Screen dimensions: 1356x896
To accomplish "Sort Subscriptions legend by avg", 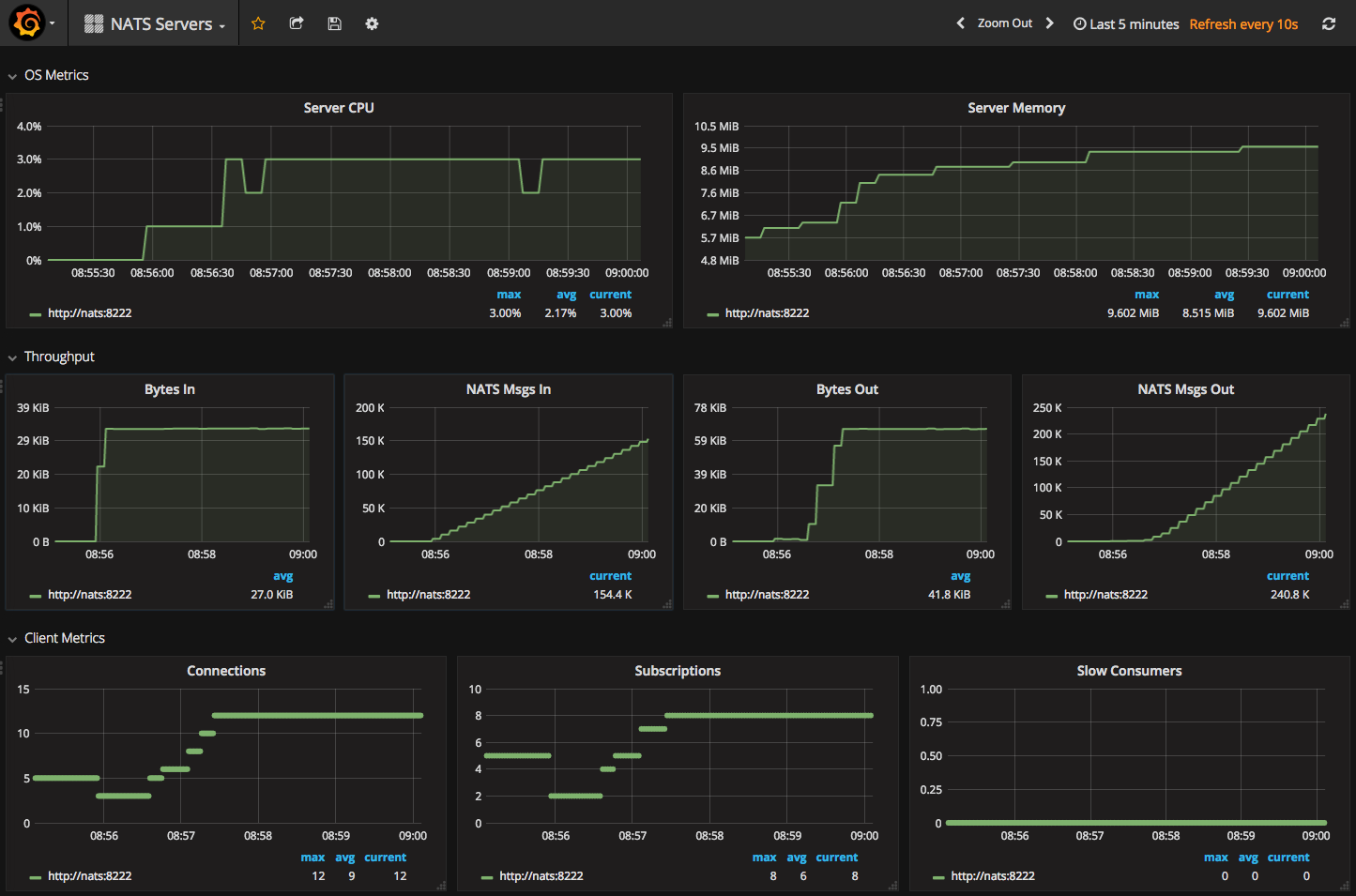I will [x=797, y=858].
